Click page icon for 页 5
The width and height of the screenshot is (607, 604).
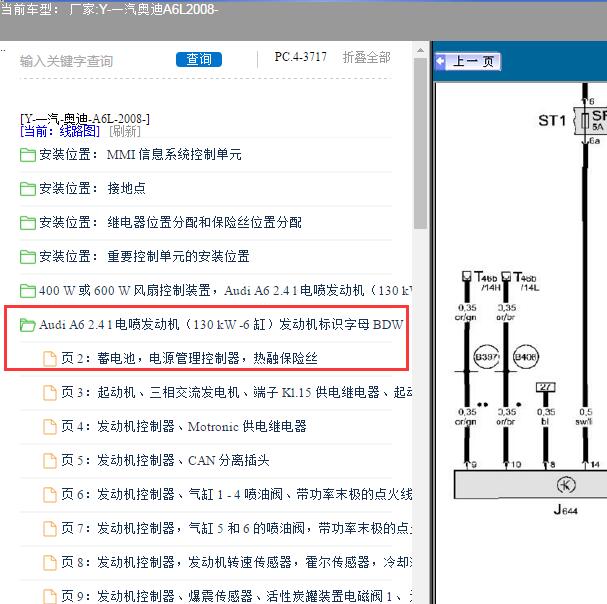coord(50,461)
